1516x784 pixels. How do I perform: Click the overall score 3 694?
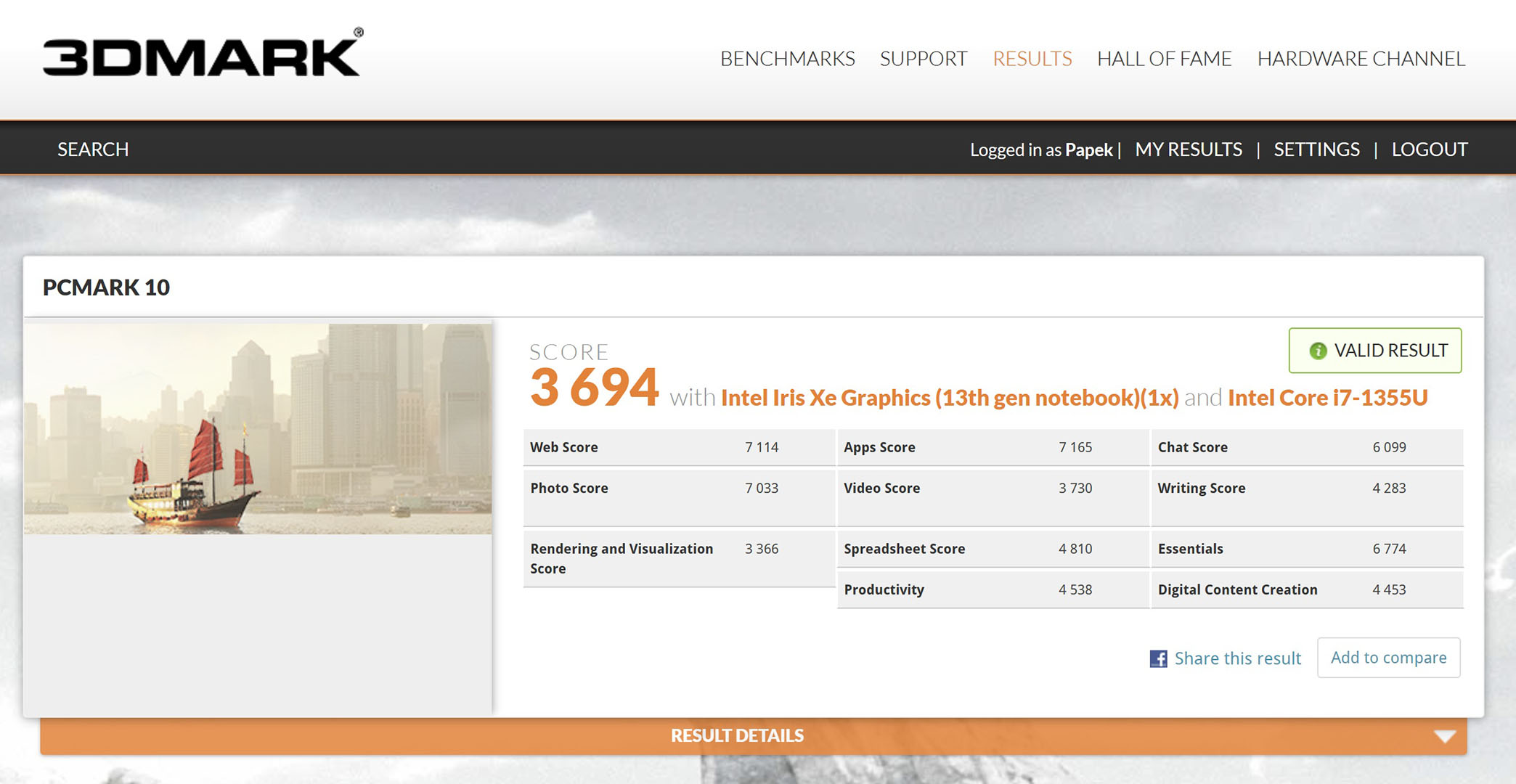point(595,387)
